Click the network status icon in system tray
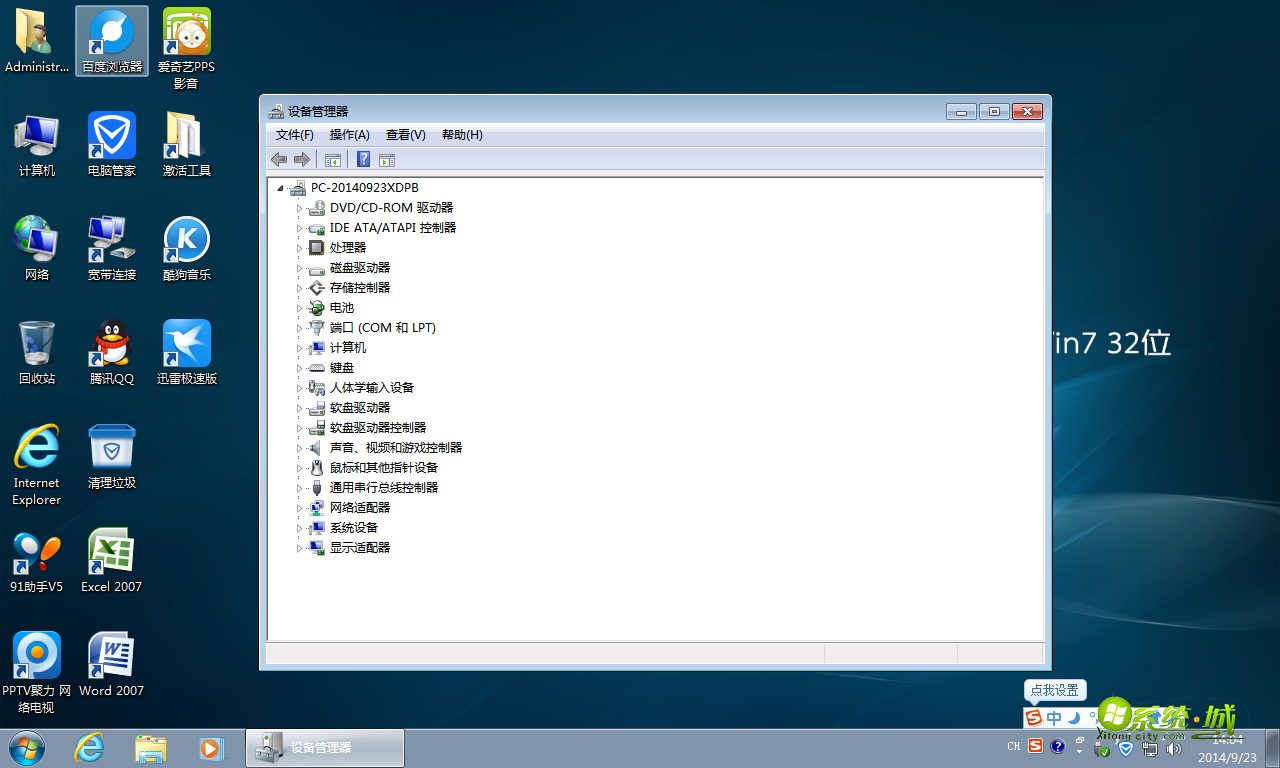This screenshot has height=768, width=1280. coord(1149,750)
